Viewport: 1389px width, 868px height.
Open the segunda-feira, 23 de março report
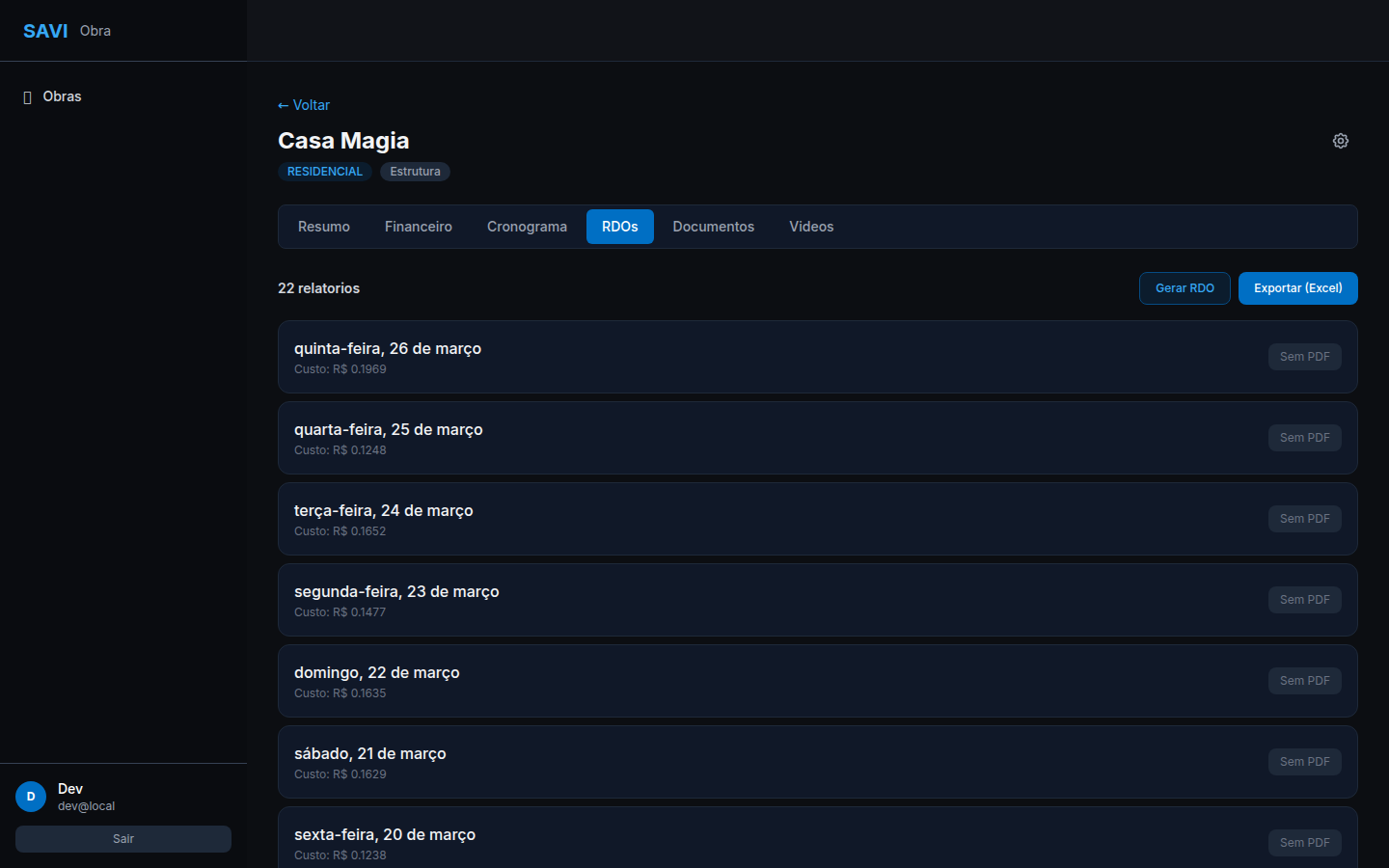click(x=396, y=592)
